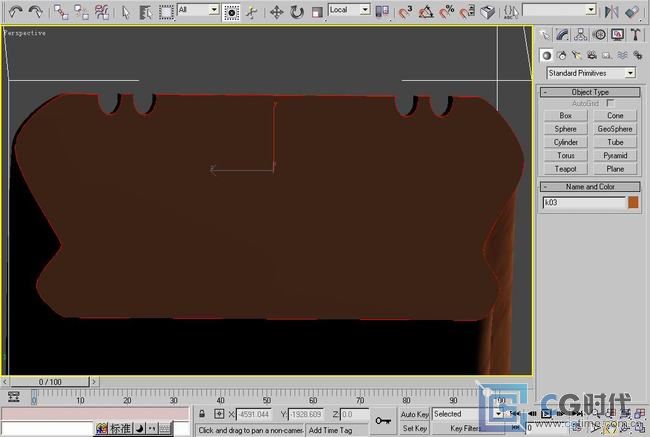Toggle the Spinner Snap icon
Screen dimensions: 650x437
[467, 12]
